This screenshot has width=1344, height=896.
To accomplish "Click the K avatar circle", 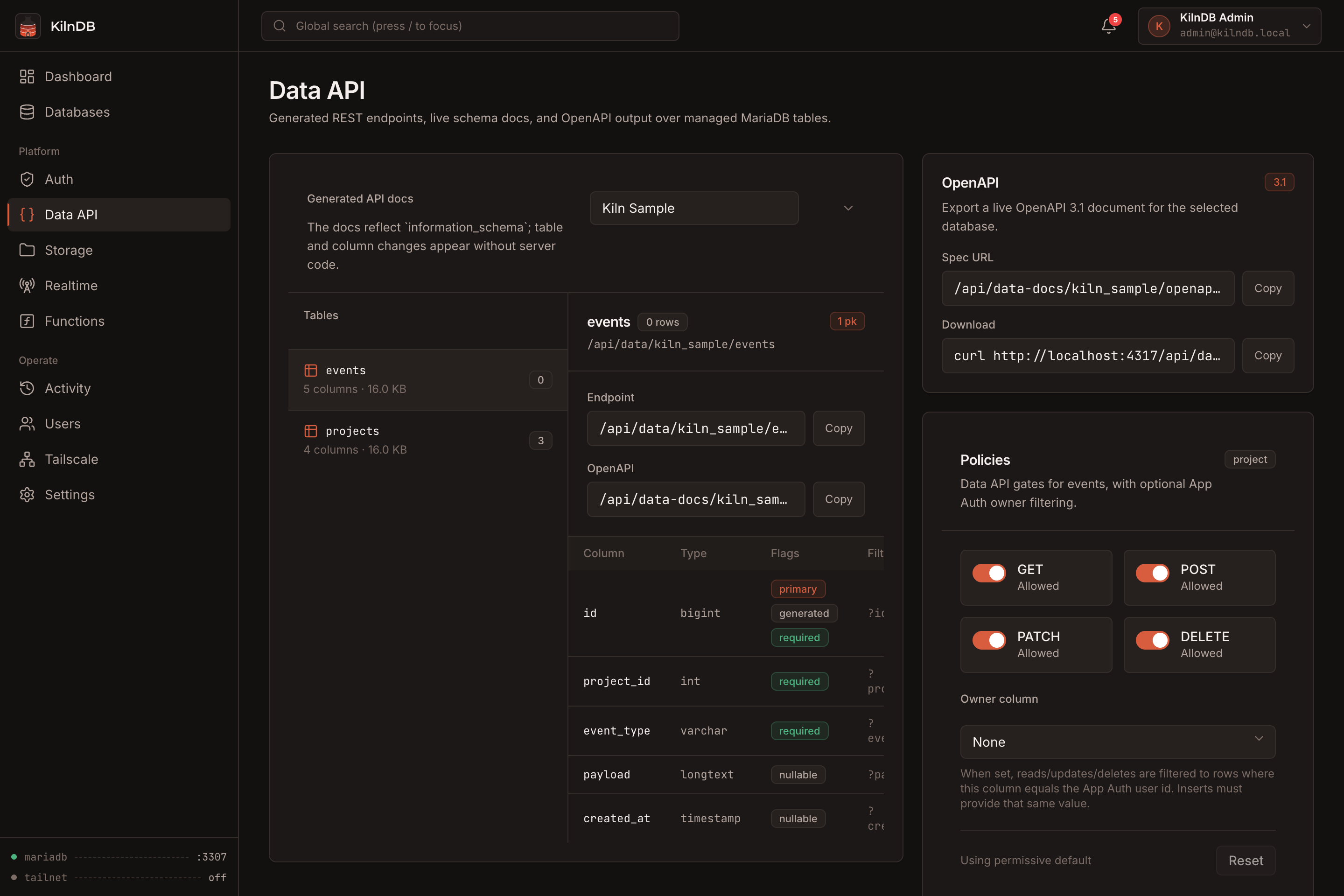I will pyautogui.click(x=1159, y=26).
